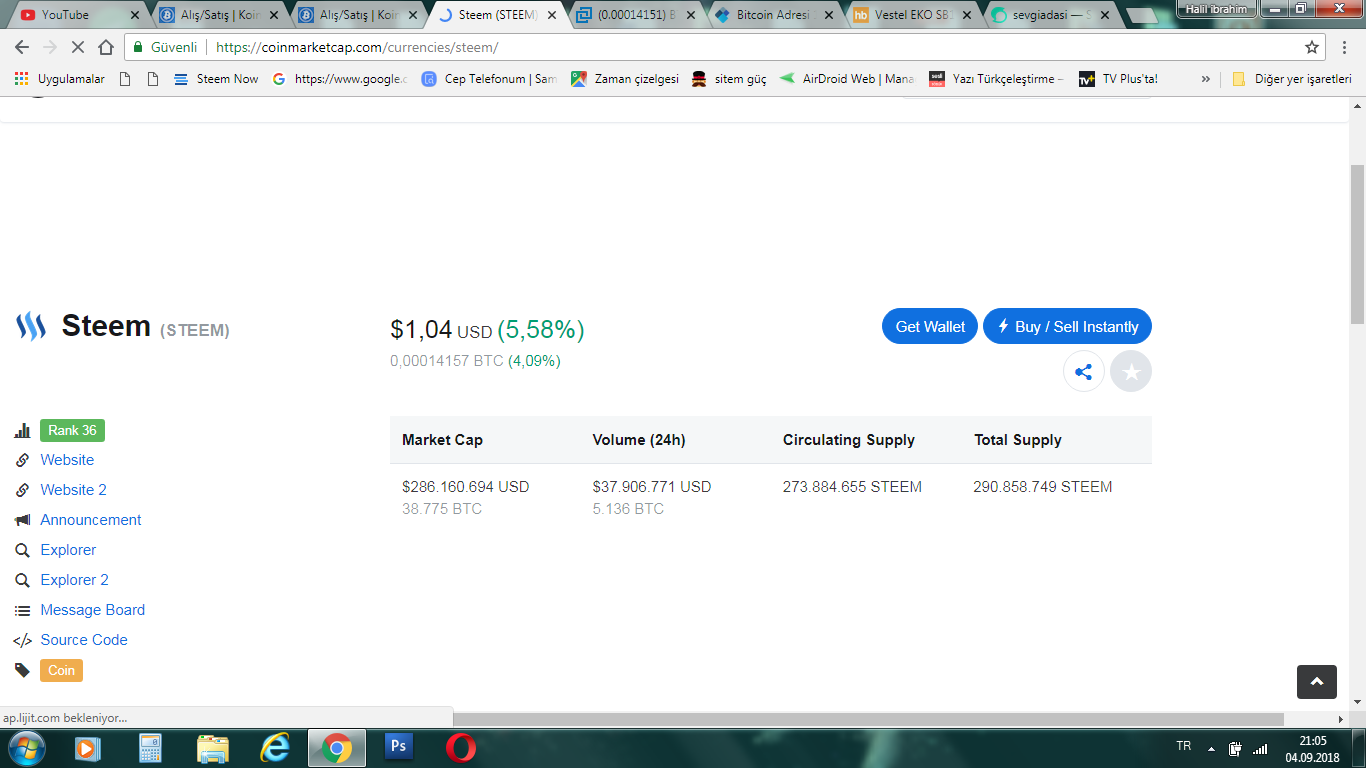
Task: Open the Website 2 link
Action: click(73, 490)
